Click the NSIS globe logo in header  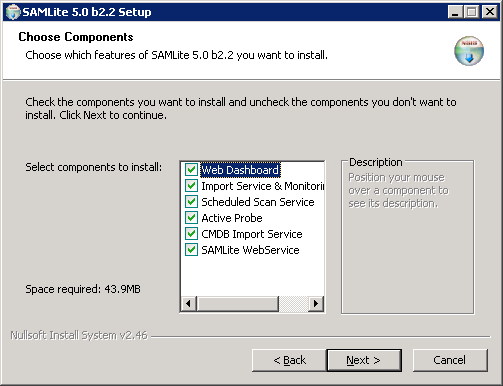pyautogui.click(x=469, y=51)
